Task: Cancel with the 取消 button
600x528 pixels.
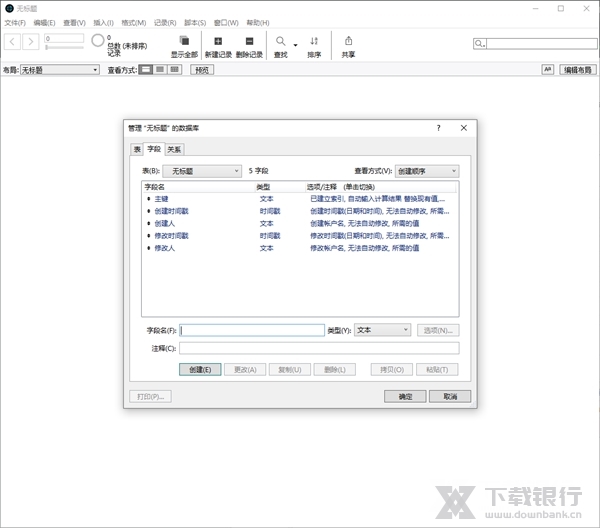Action: click(x=450, y=396)
